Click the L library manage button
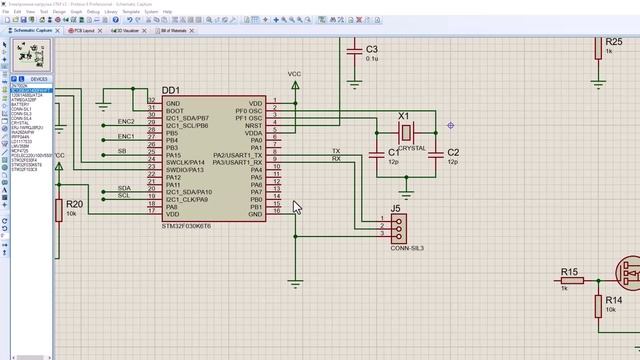This screenshot has width=640, height=360. (22, 79)
